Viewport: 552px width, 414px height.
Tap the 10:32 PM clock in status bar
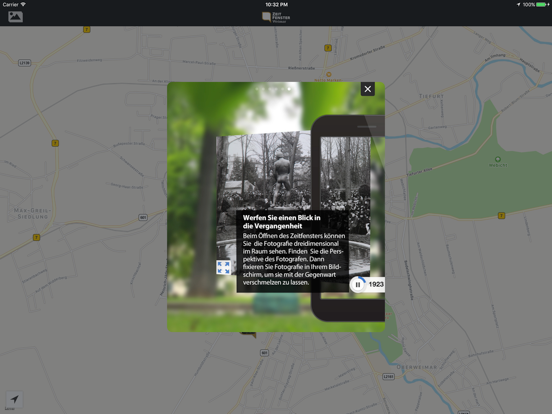click(x=276, y=5)
